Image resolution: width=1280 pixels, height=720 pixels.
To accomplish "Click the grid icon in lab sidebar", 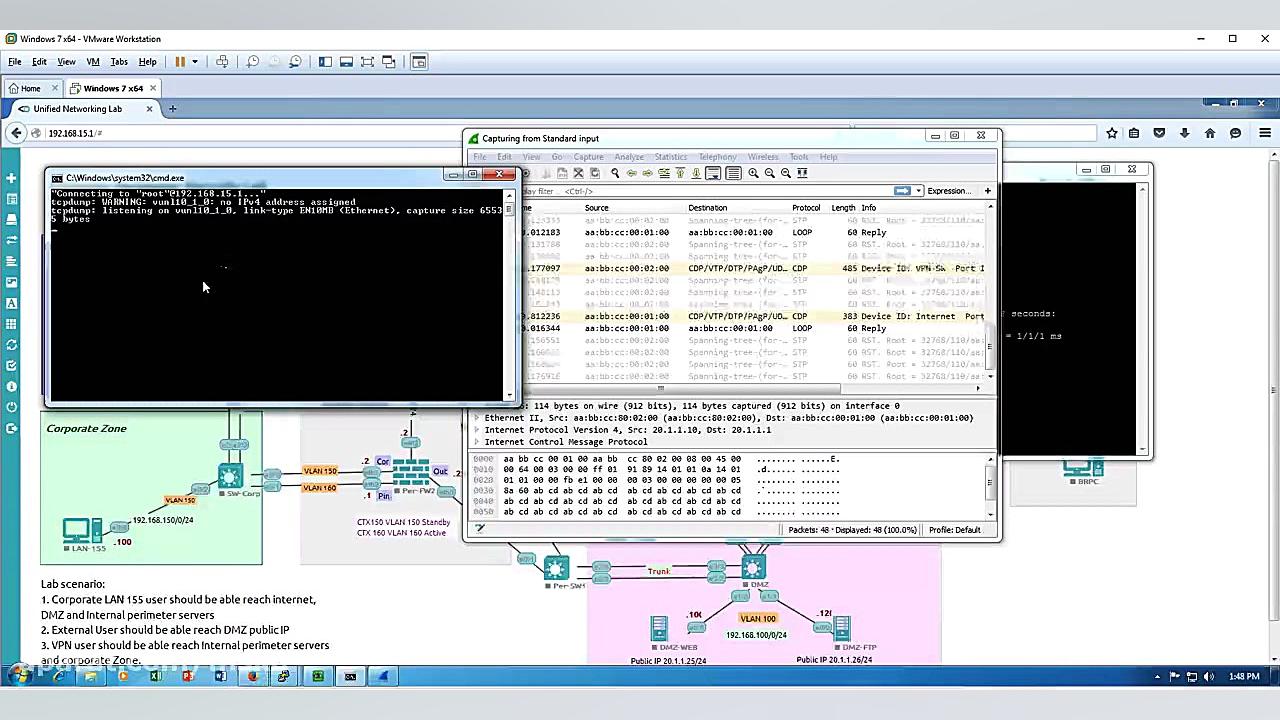I will (x=11, y=324).
